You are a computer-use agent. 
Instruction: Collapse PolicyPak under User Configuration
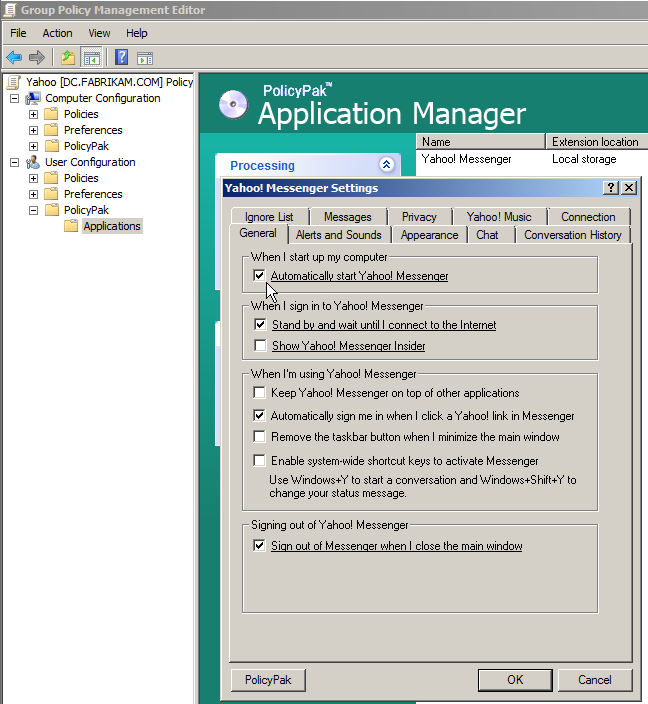(33, 211)
